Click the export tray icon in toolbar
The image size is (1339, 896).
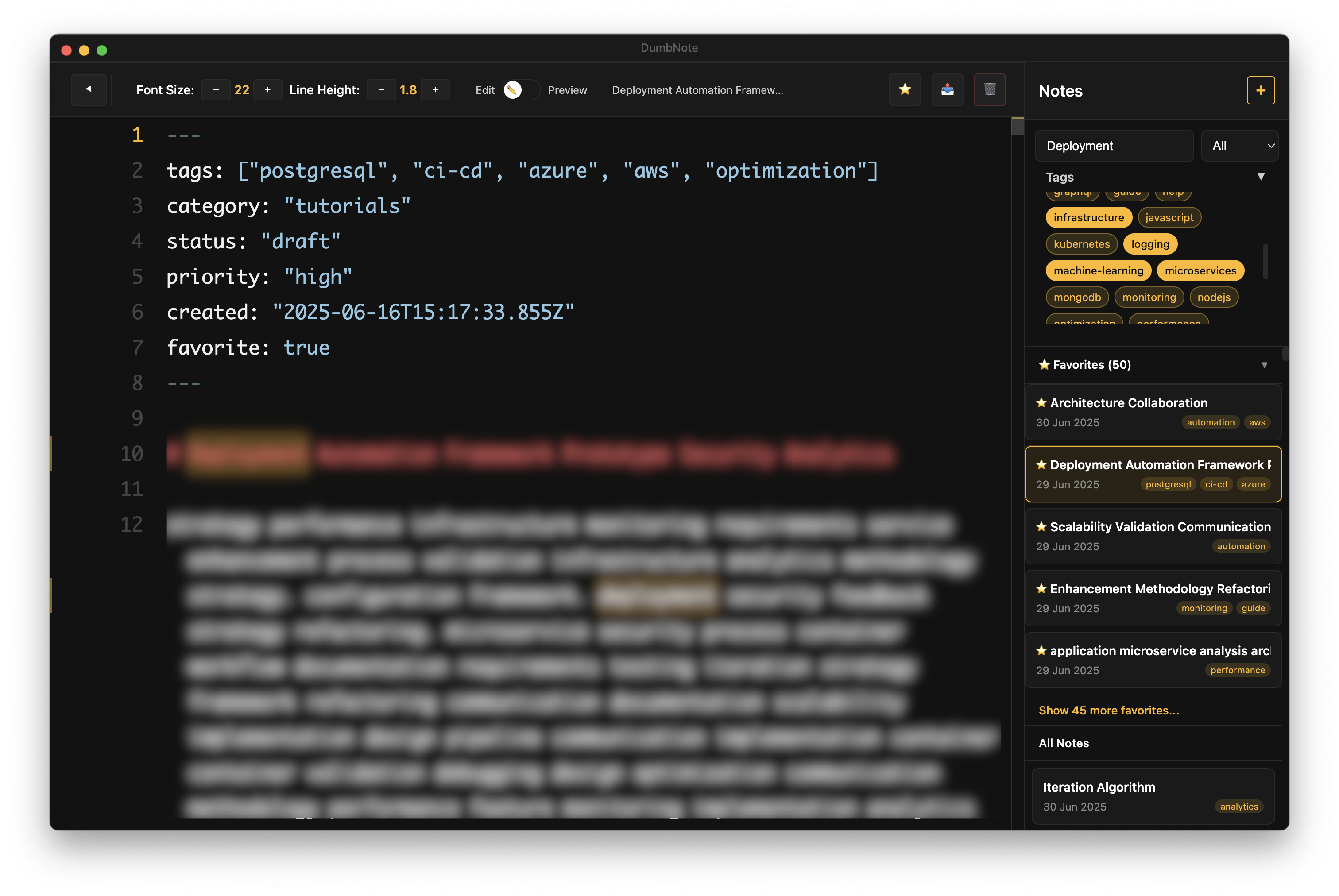pos(947,90)
